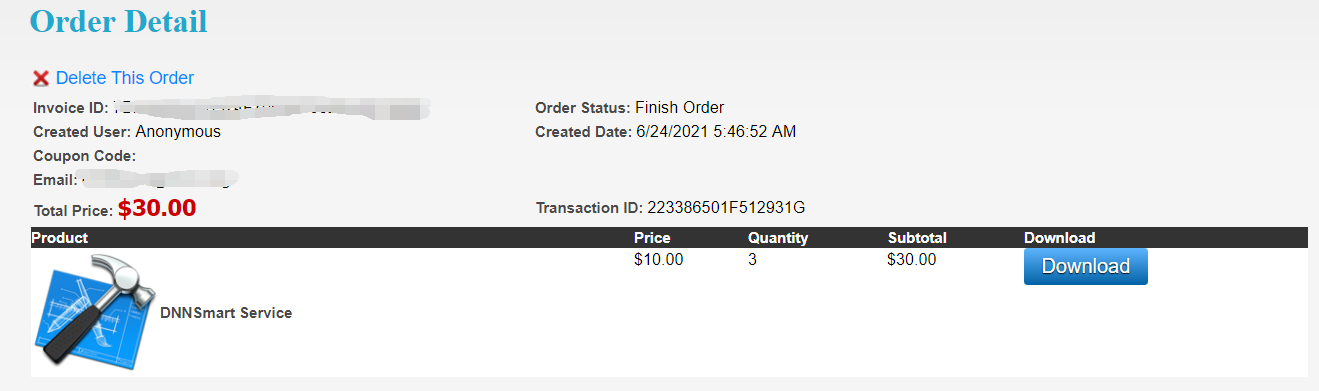Click the blurred Invoice ID value
Image resolution: width=1319 pixels, height=391 pixels.
(x=271, y=108)
